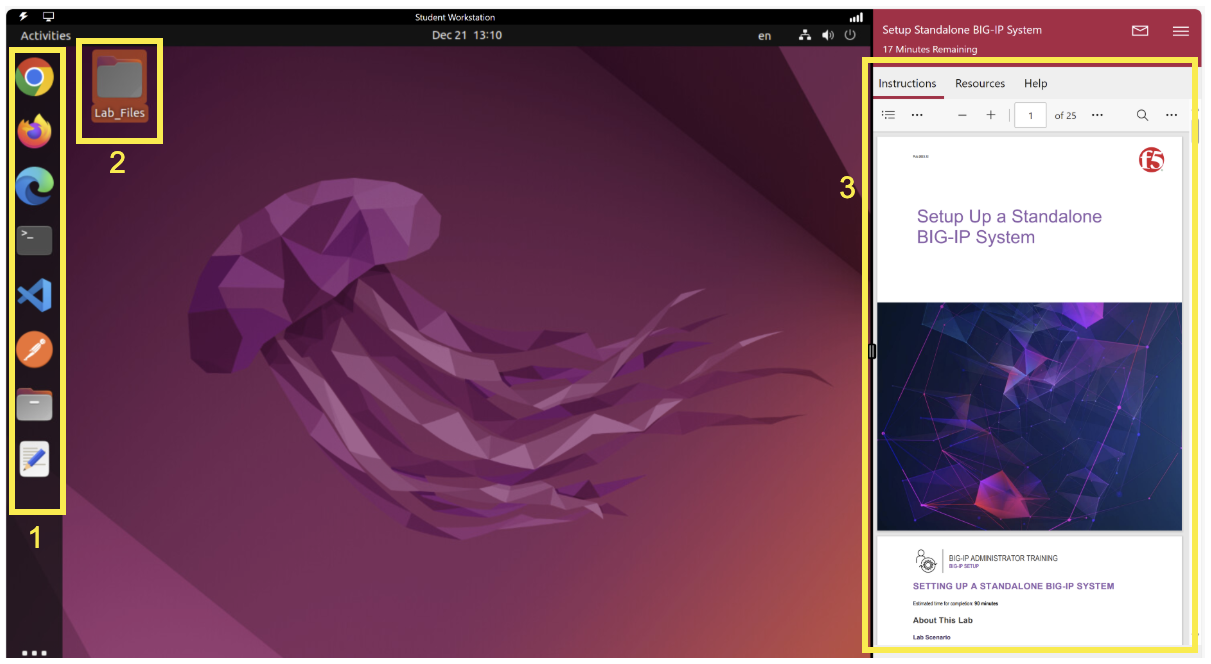Open the envelope message icon
1211x664 pixels.
tap(1140, 31)
